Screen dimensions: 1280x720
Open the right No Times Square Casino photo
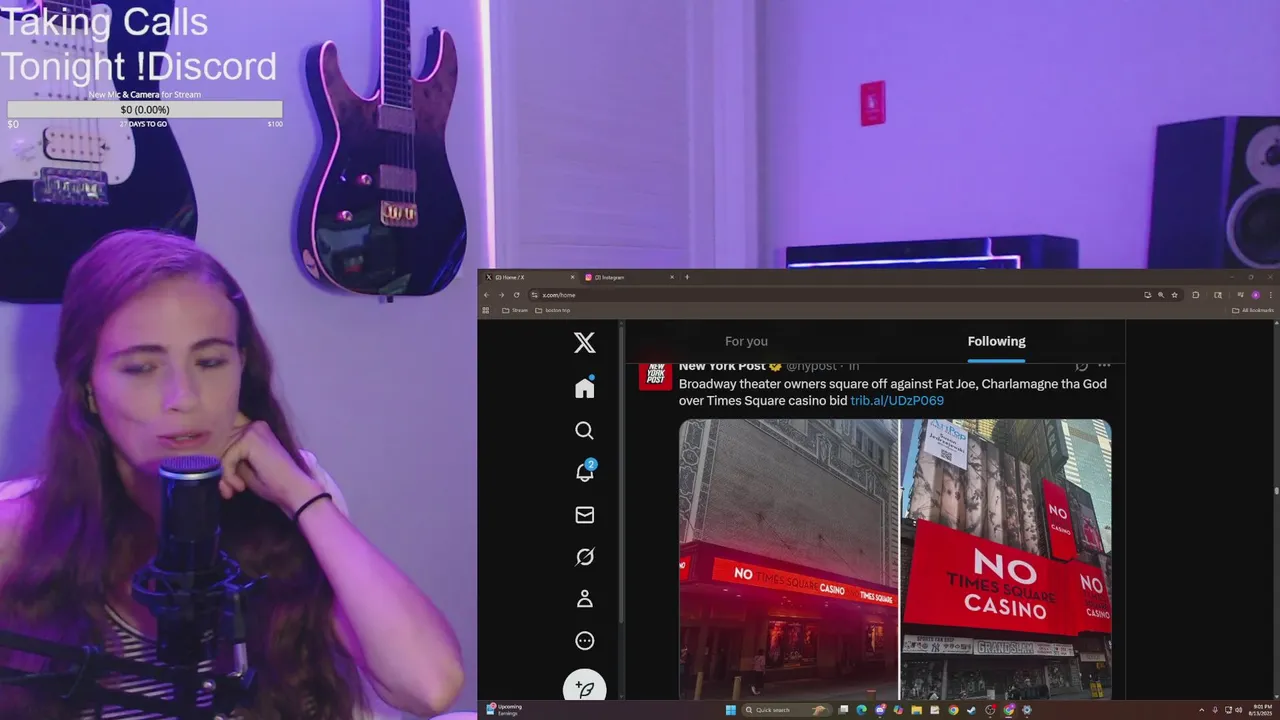[x=1006, y=559]
